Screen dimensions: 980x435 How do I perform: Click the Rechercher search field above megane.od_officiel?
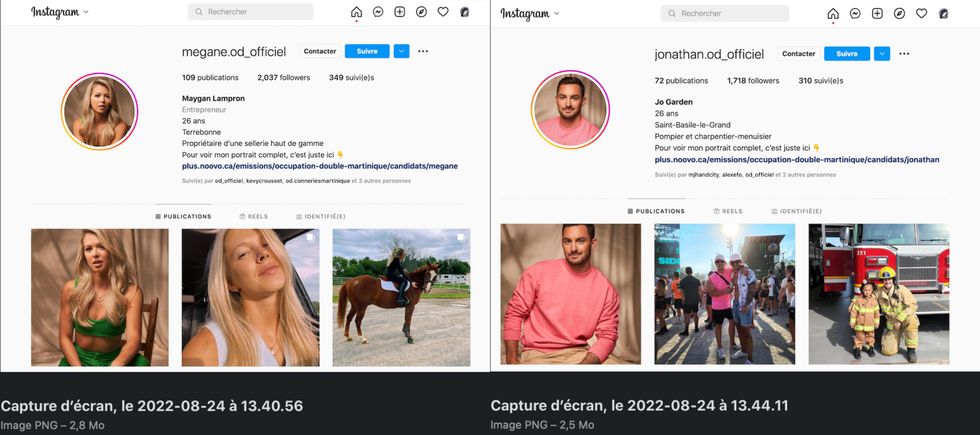tap(250, 12)
